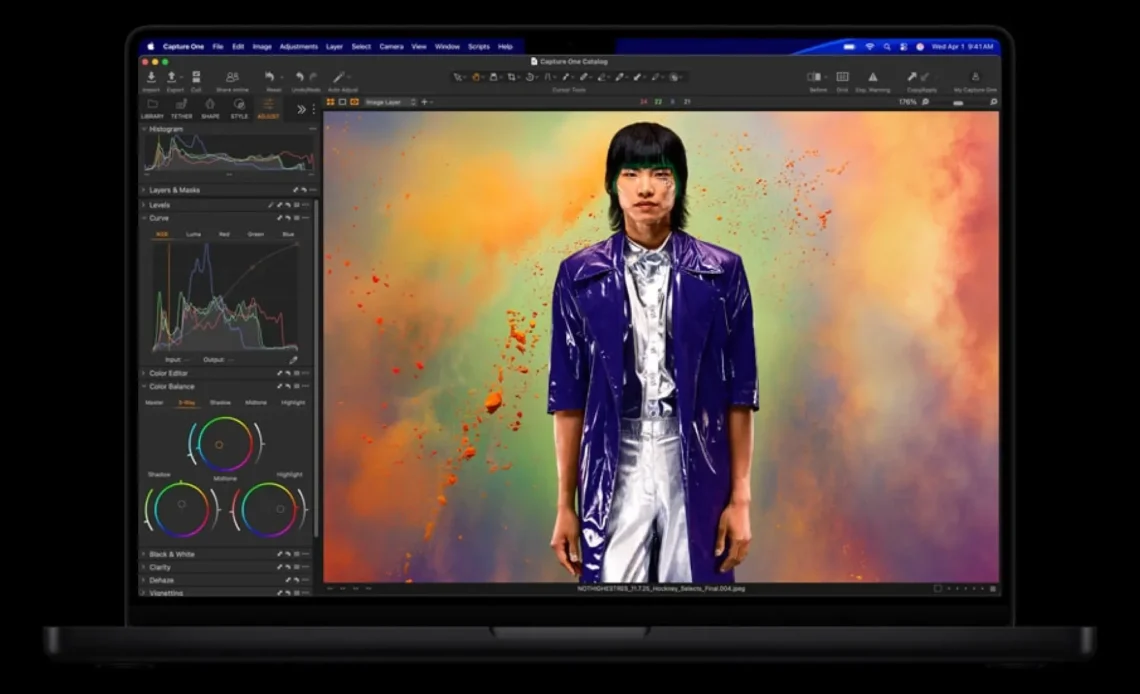Expand the Black & White panel
The width and height of the screenshot is (1140, 694).
(x=171, y=554)
